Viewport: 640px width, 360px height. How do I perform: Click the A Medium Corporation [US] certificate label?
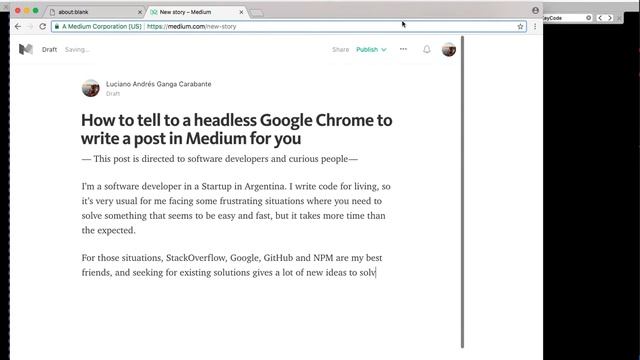pyautogui.click(x=102, y=27)
